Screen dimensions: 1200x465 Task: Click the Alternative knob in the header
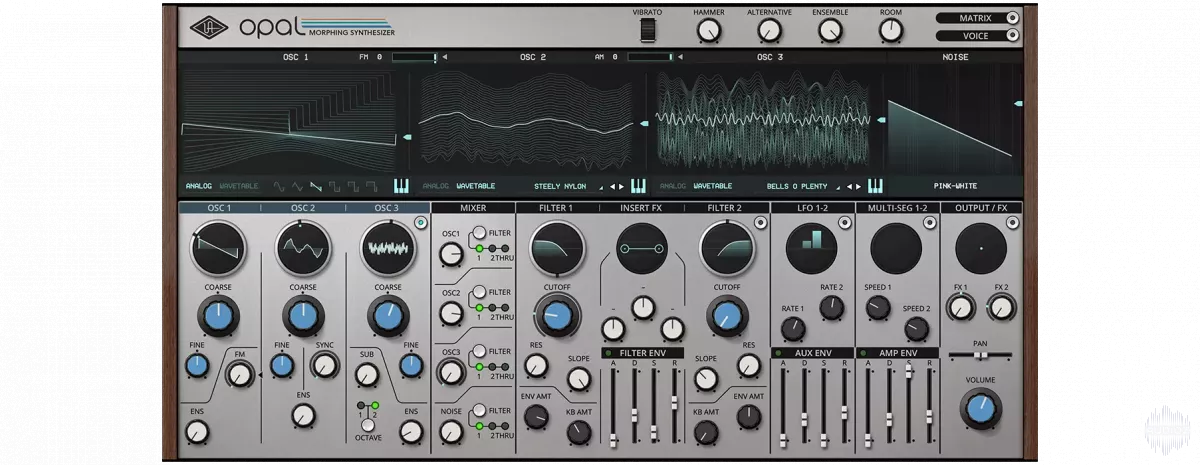point(769,30)
